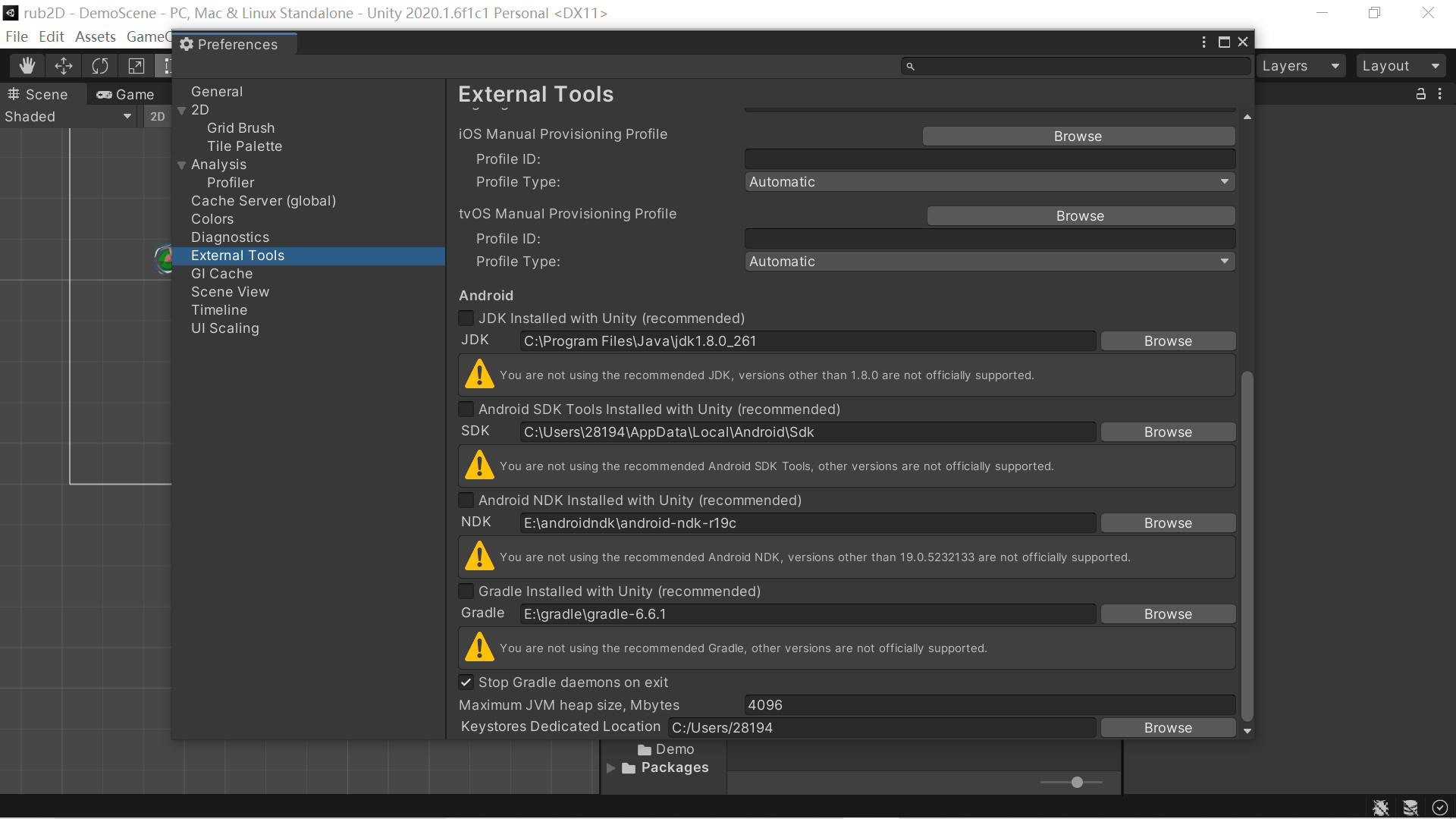Viewport: 1456px width, 819px height.
Task: Collapse the 2D preferences section
Action: 182,111
